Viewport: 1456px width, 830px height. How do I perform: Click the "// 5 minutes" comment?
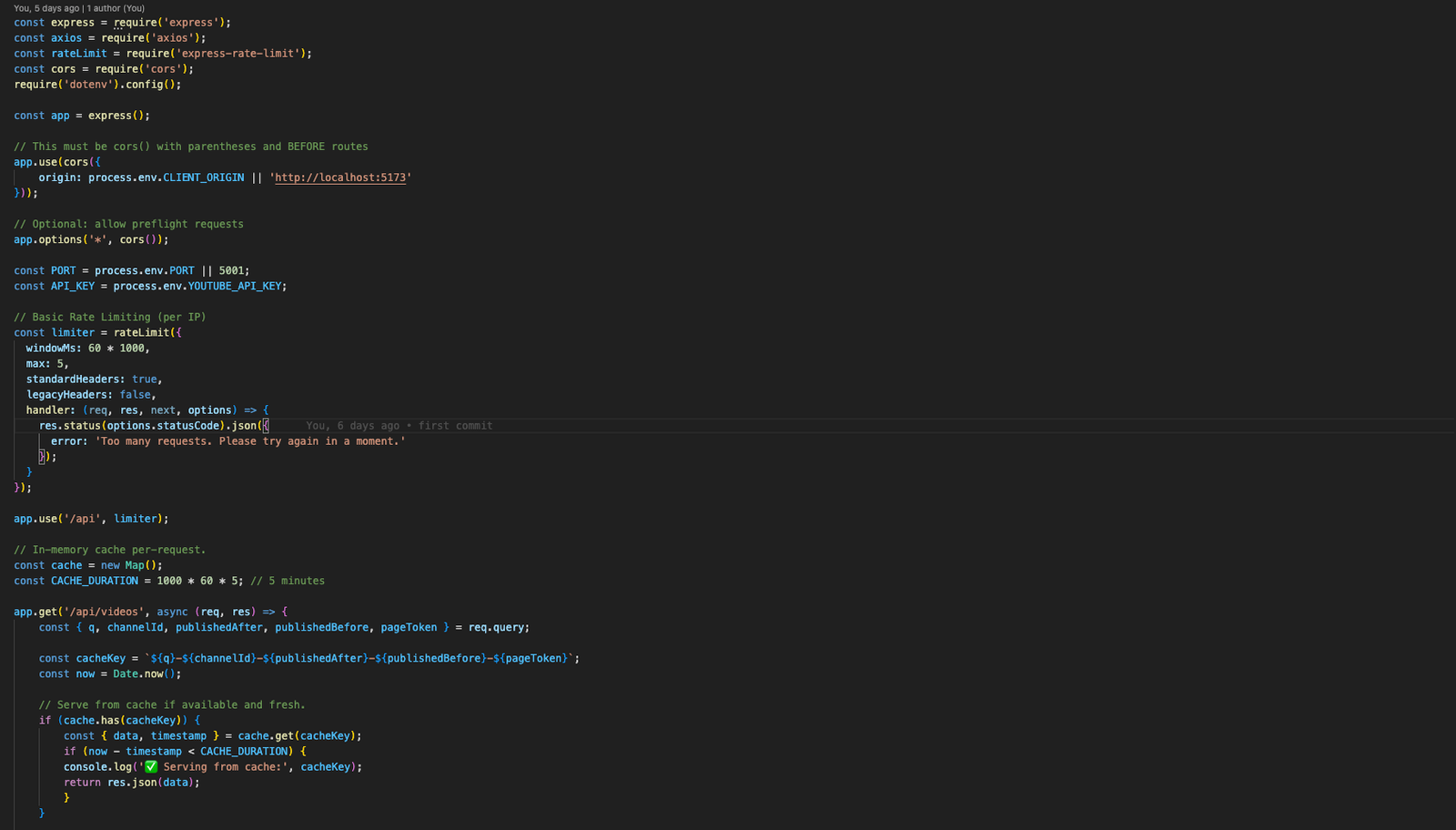click(287, 581)
